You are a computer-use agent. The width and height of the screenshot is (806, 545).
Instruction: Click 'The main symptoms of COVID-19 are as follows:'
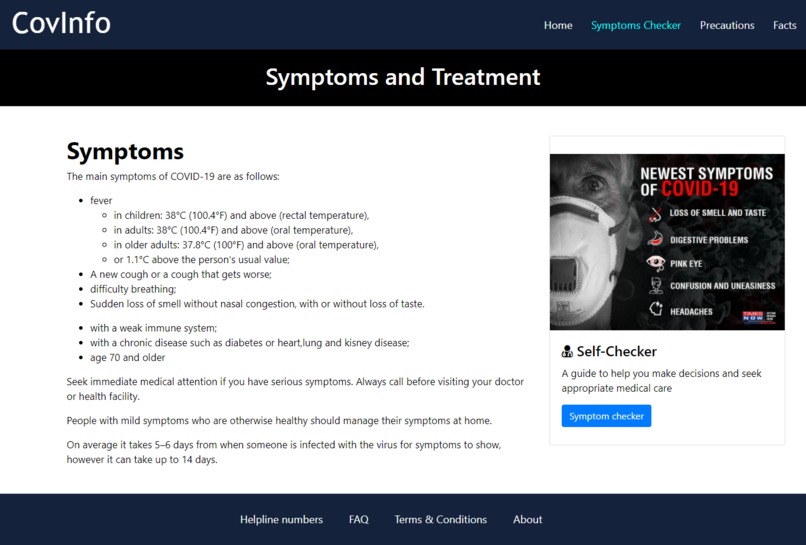click(173, 176)
